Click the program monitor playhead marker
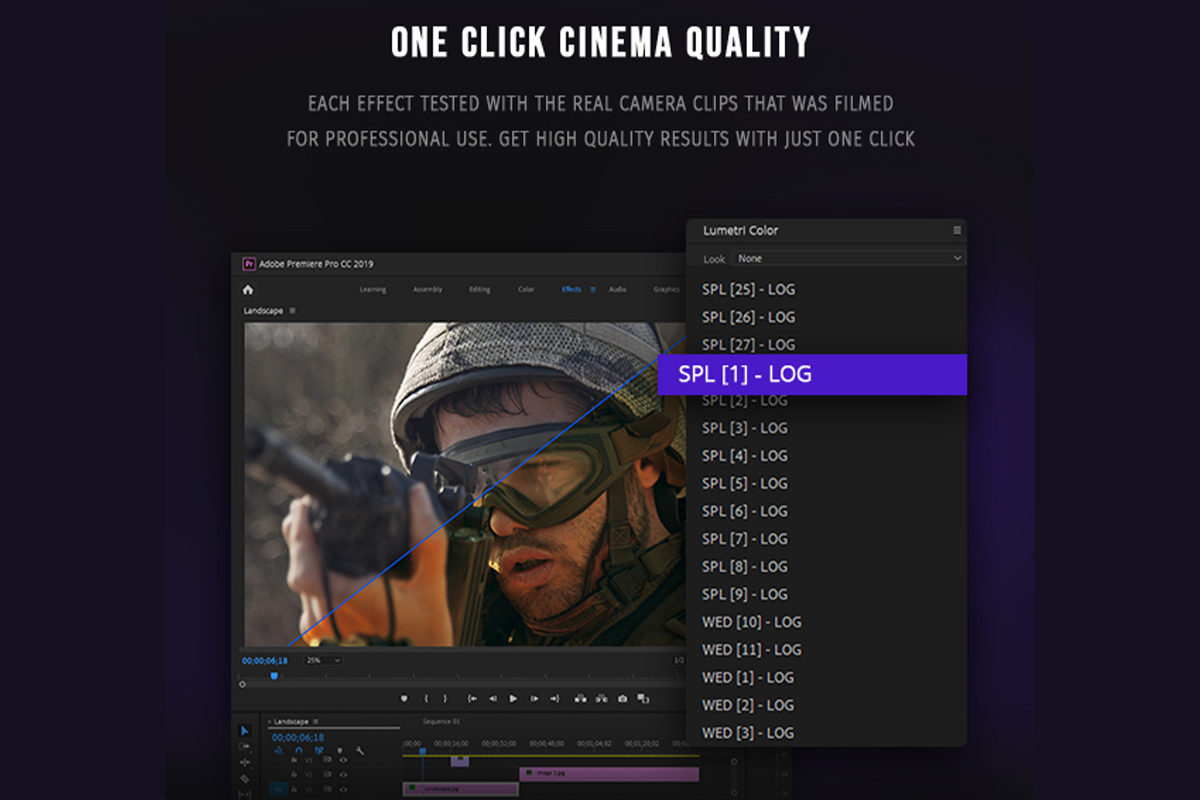Image resolution: width=1200 pixels, height=800 pixels. 274,676
